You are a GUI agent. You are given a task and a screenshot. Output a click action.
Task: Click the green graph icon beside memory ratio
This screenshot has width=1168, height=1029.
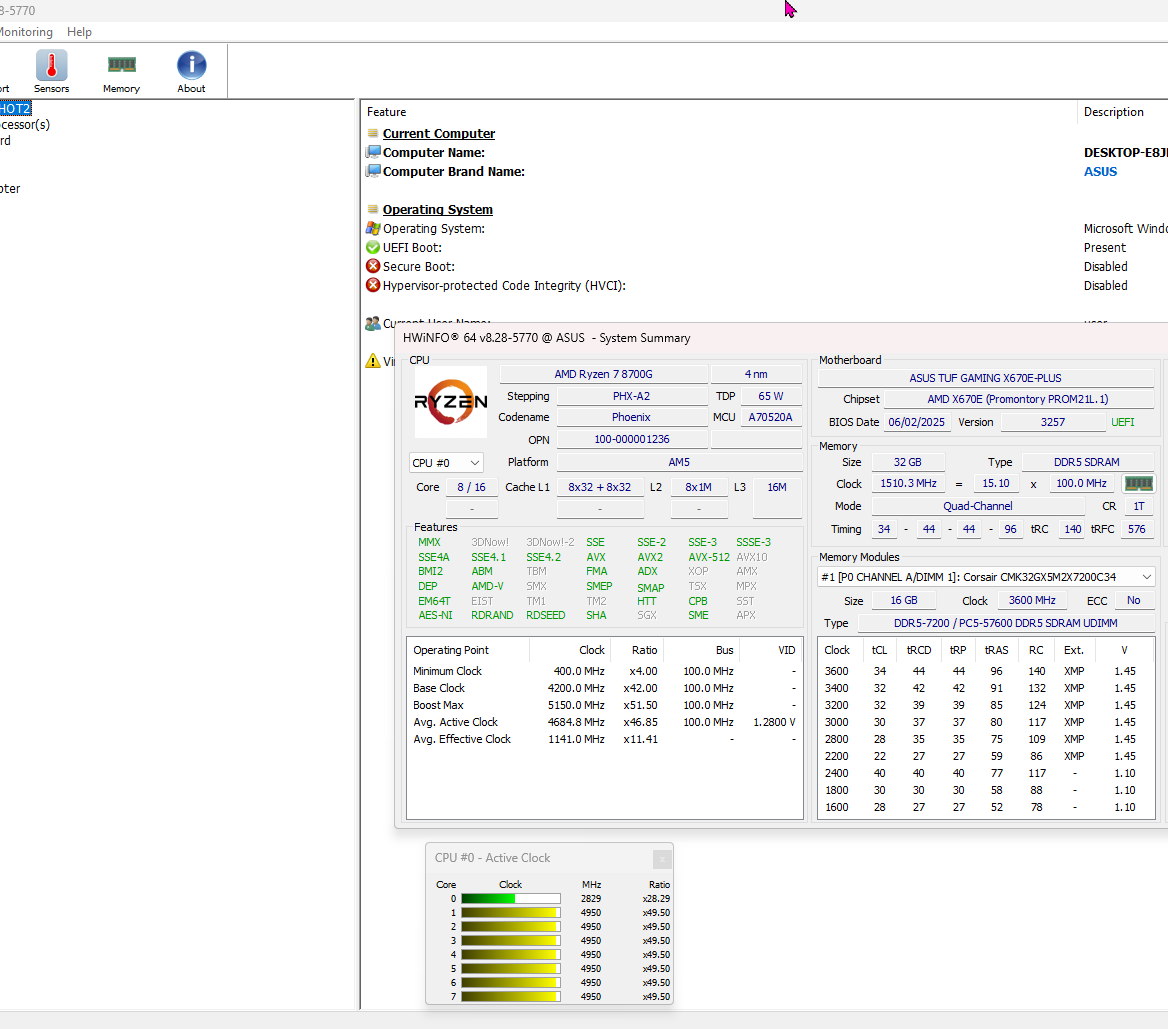1136,483
